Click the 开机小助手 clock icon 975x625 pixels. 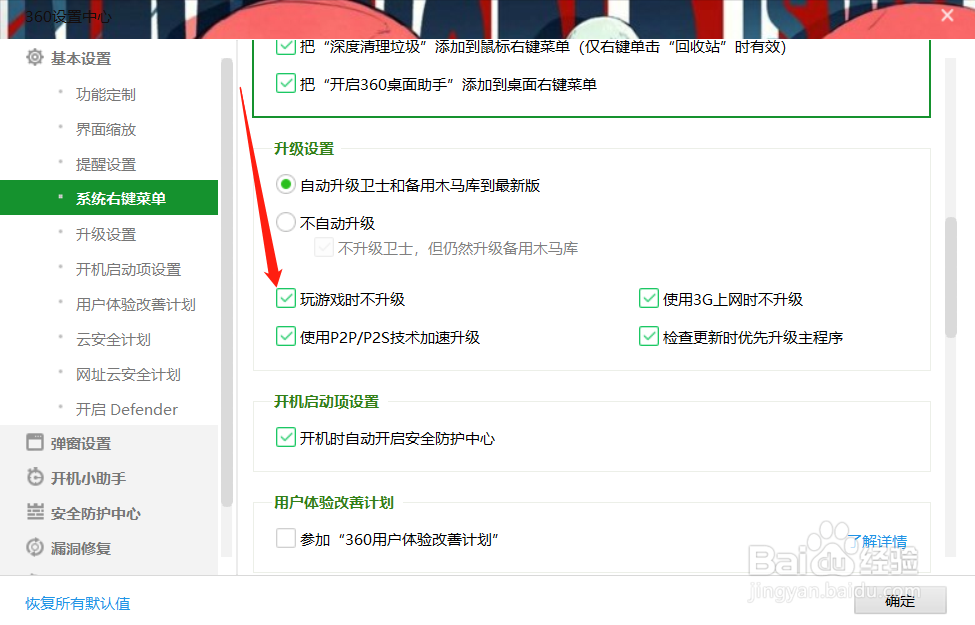pyautogui.click(x=35, y=477)
